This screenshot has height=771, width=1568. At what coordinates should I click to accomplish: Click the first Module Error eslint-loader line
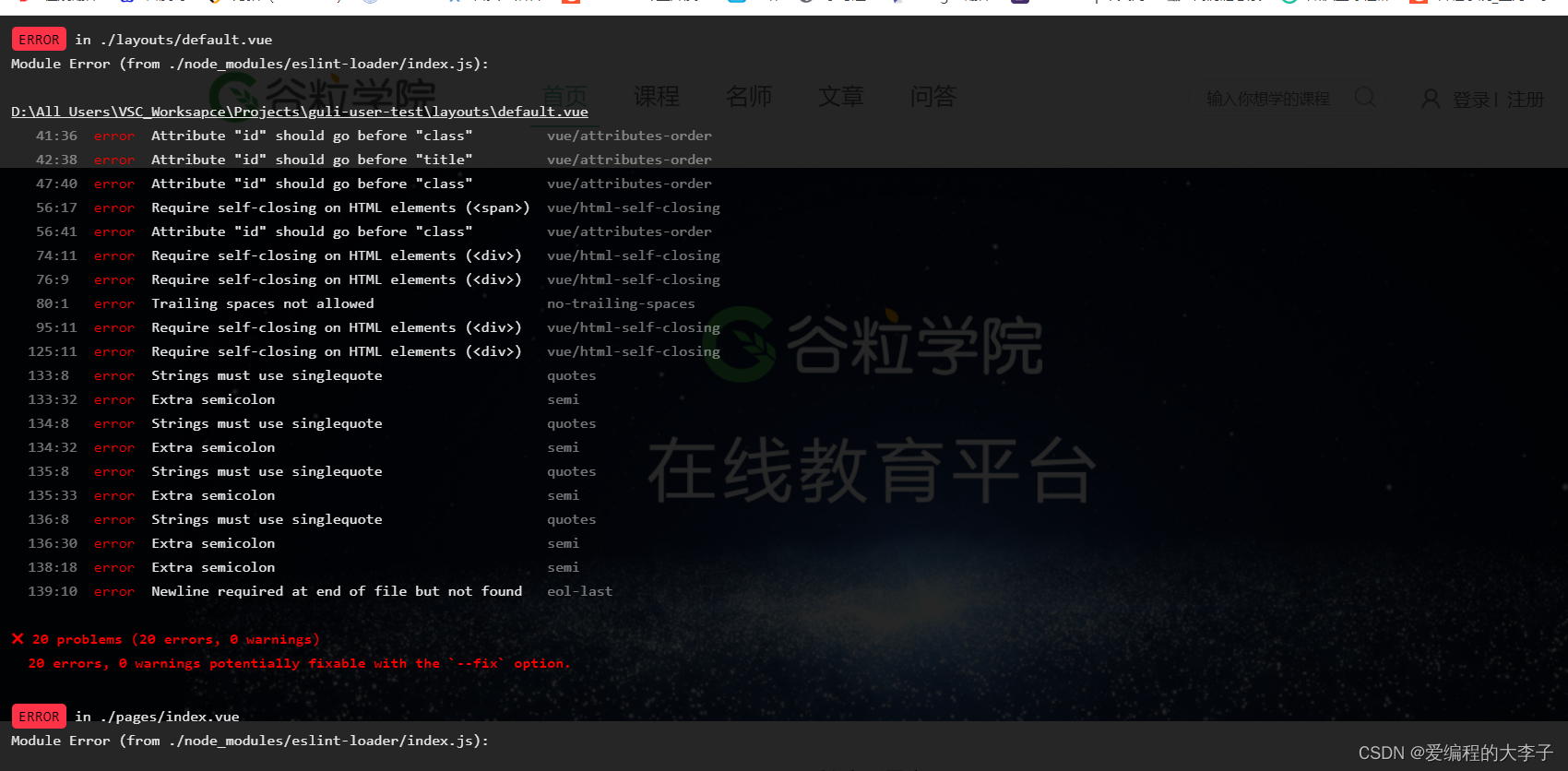click(x=250, y=64)
